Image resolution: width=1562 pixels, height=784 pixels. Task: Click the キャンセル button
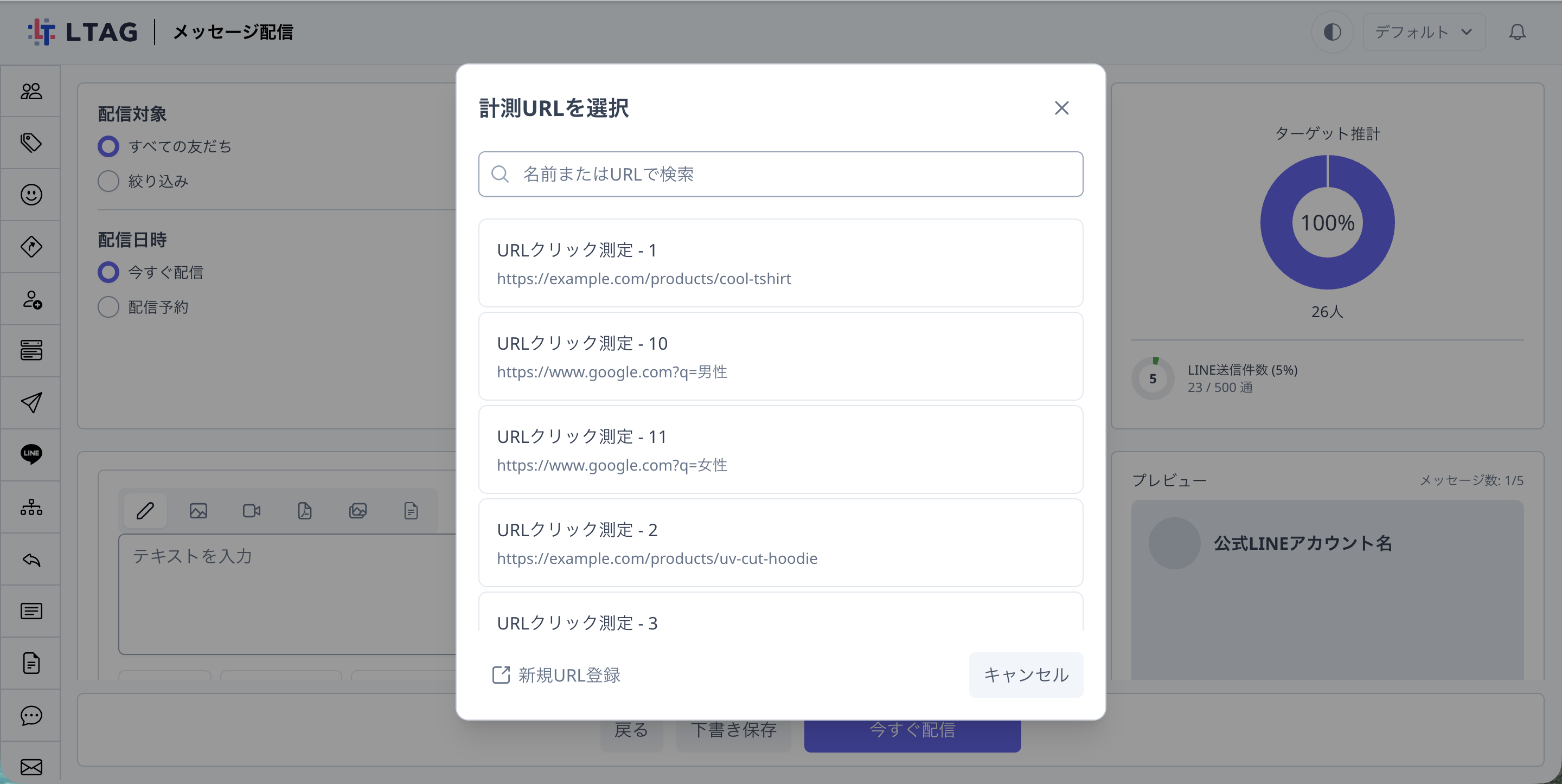(1026, 675)
